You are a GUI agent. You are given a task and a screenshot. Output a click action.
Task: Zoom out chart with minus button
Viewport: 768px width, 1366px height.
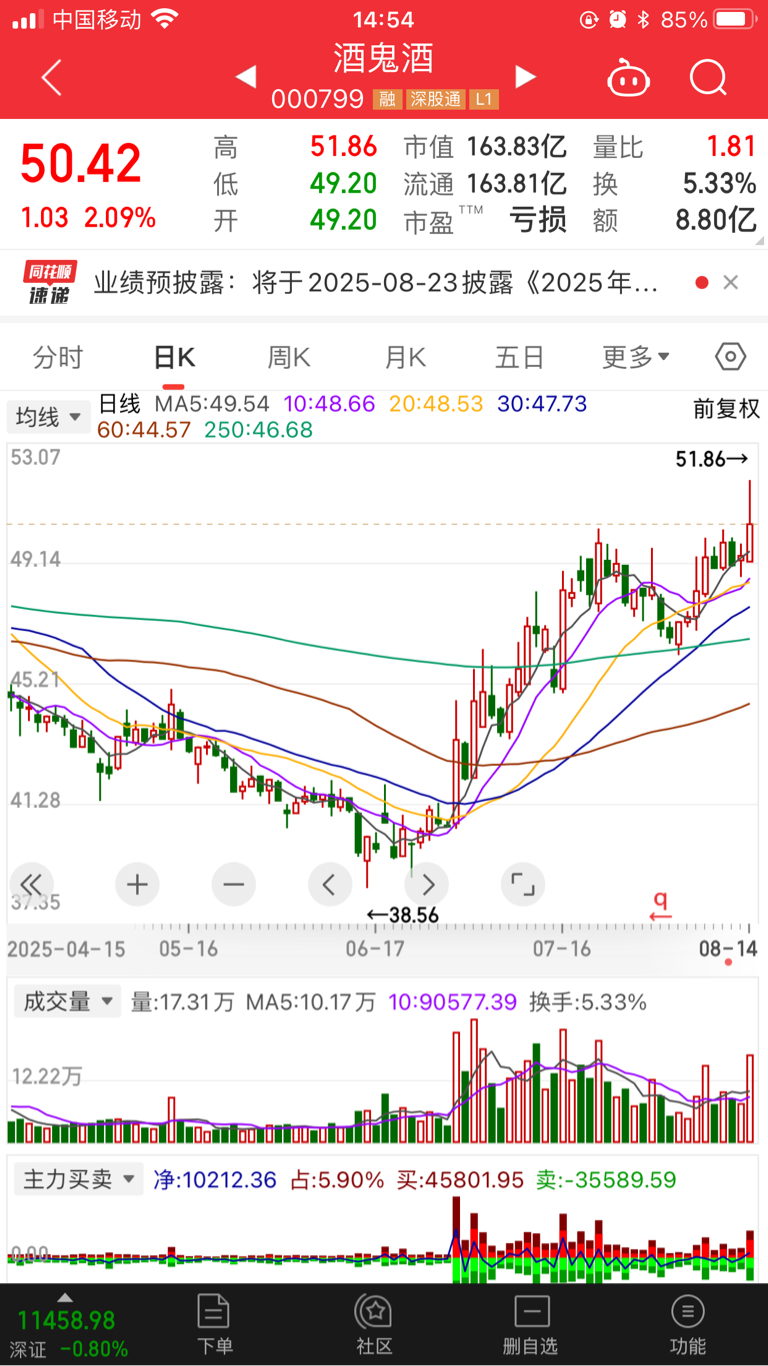[x=233, y=884]
